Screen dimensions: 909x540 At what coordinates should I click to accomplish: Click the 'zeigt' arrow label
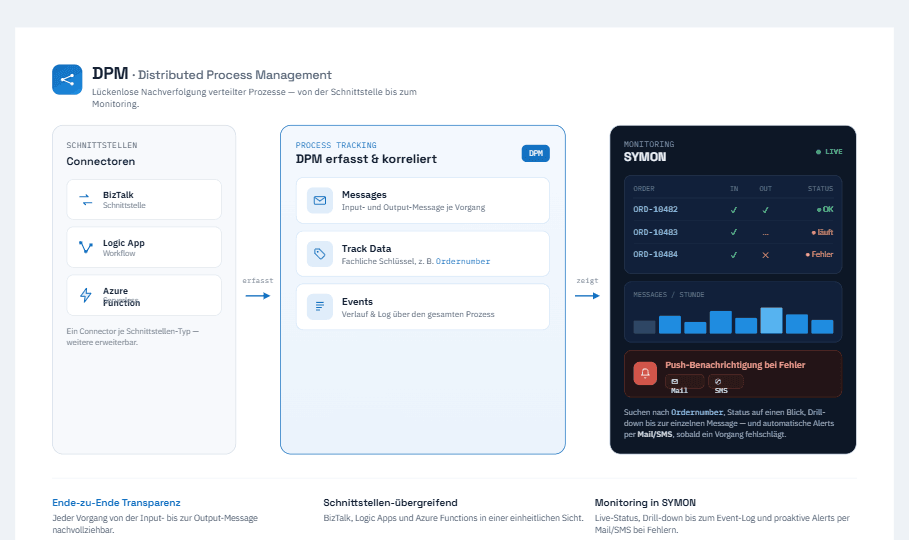[587, 281]
